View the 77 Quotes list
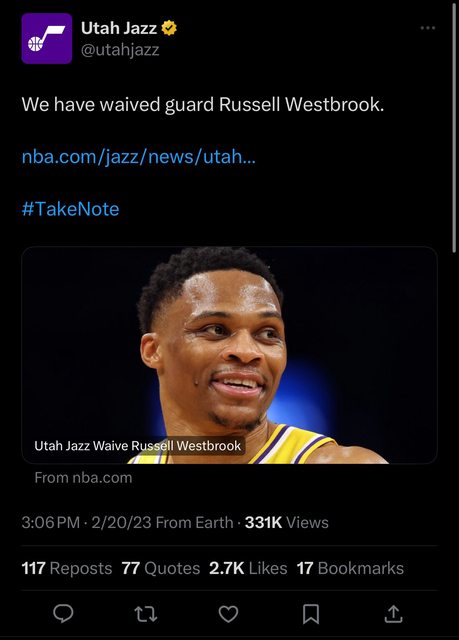Image resolution: width=459 pixels, height=640 pixels. click(161, 568)
